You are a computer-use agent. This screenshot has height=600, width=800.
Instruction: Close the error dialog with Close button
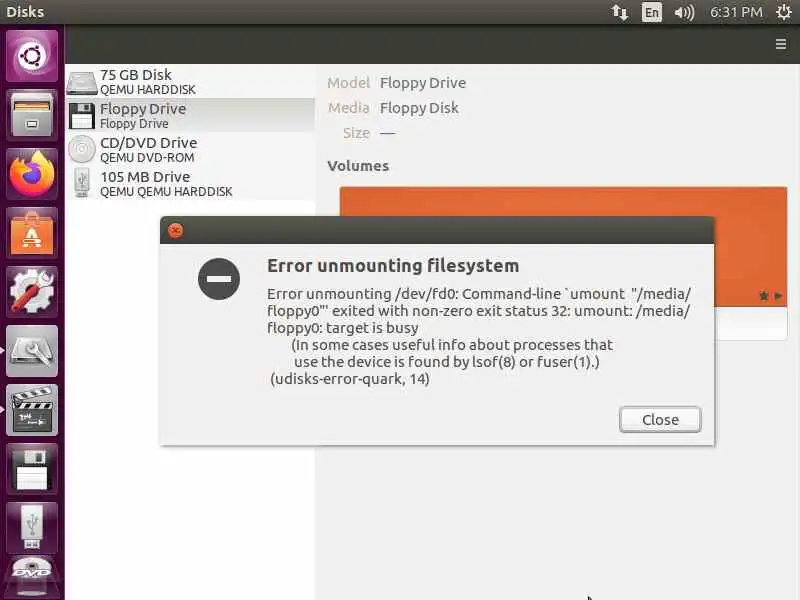point(660,419)
